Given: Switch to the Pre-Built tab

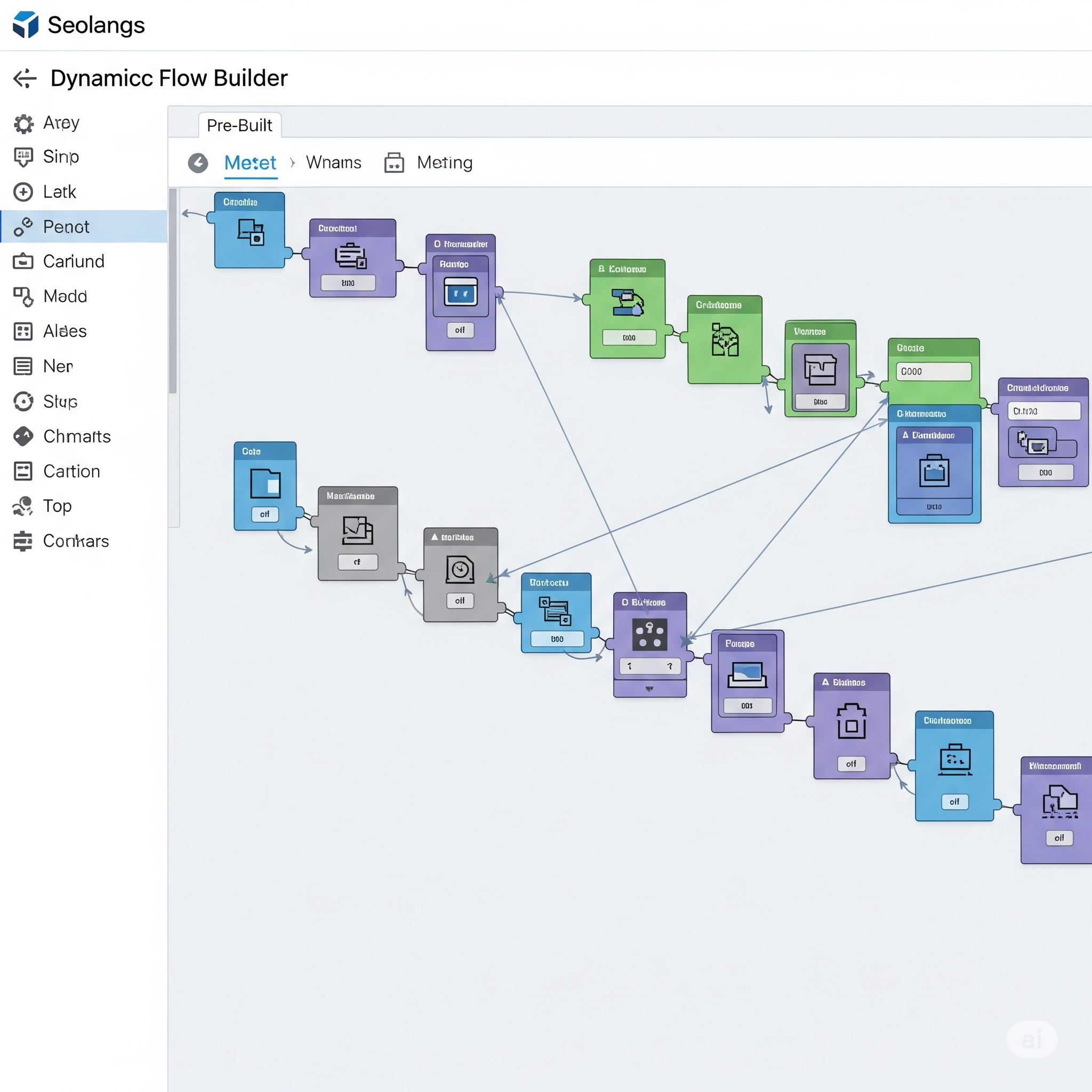Looking at the screenshot, I should (239, 125).
